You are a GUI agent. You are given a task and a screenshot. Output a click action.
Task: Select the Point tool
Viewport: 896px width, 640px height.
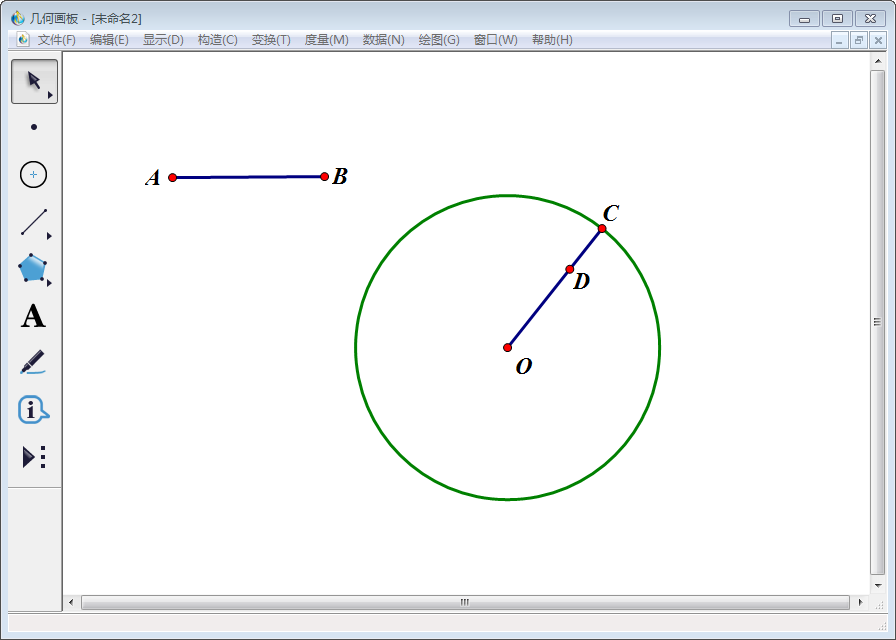point(34,127)
